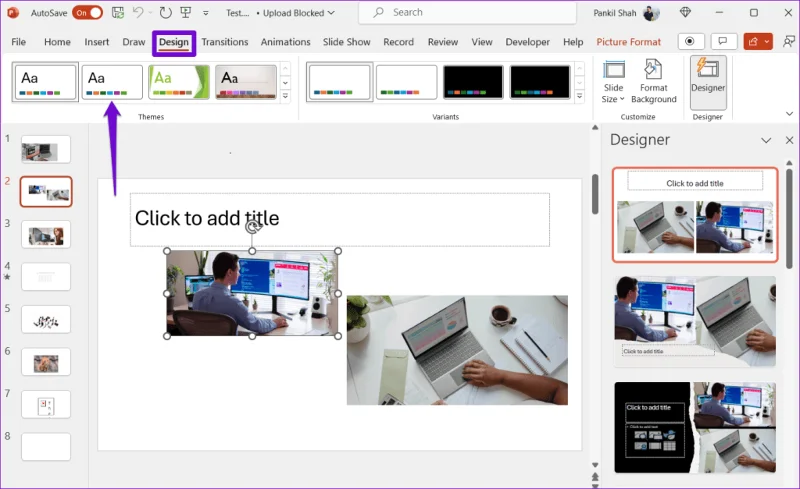Click the Save icon in title bar
This screenshot has height=489, width=800.
pyautogui.click(x=118, y=13)
